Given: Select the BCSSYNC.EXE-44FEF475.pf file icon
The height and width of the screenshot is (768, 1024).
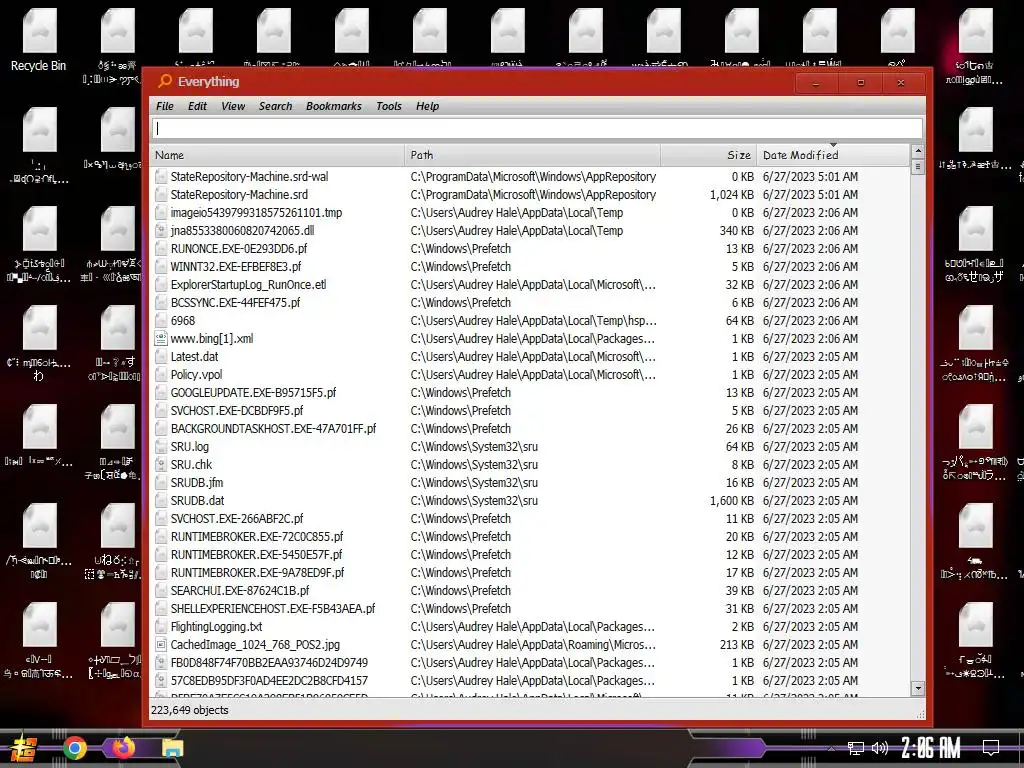Looking at the screenshot, I should click(x=161, y=302).
